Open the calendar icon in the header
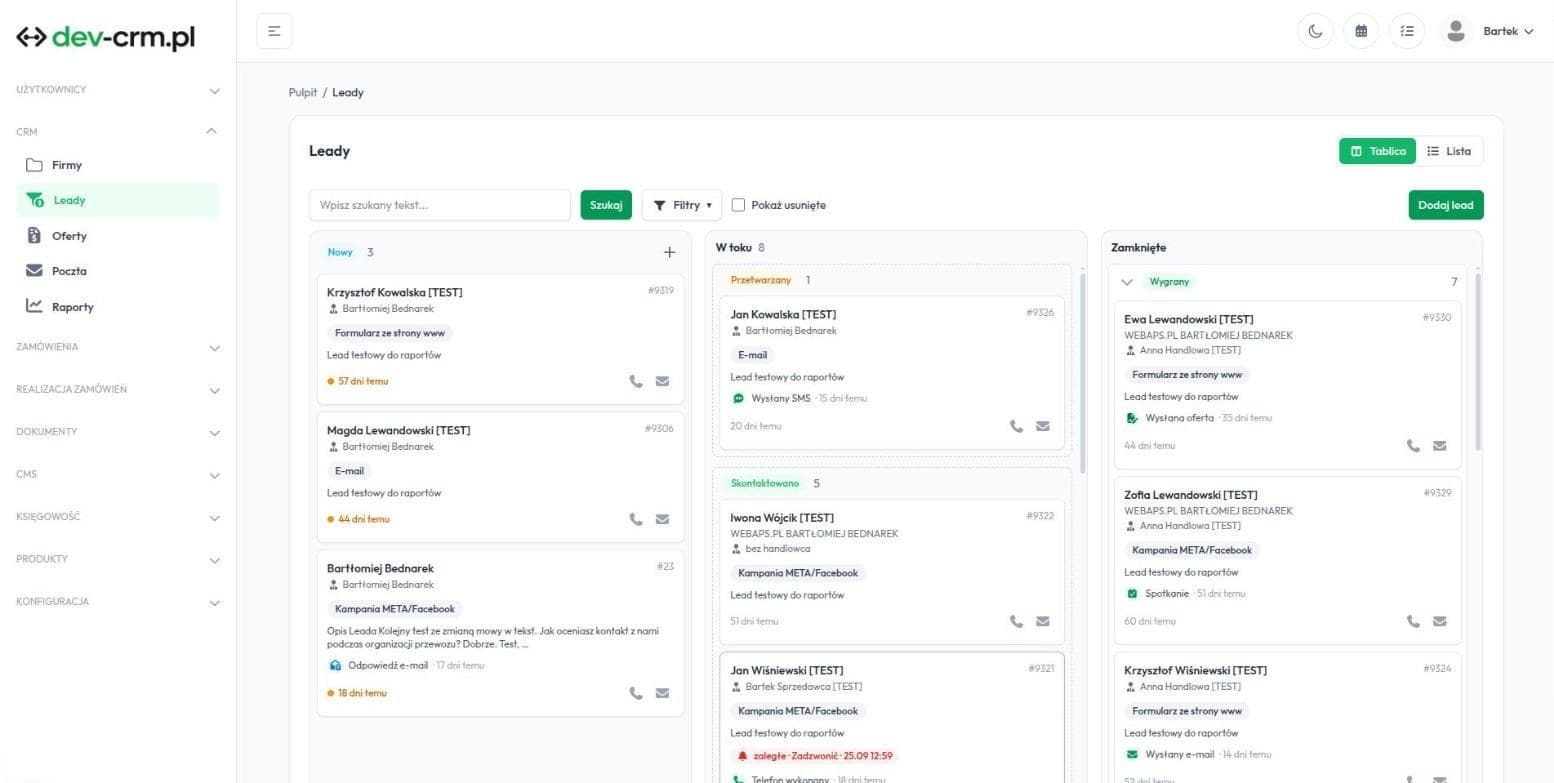Image resolution: width=1554 pixels, height=783 pixels. click(x=1361, y=31)
